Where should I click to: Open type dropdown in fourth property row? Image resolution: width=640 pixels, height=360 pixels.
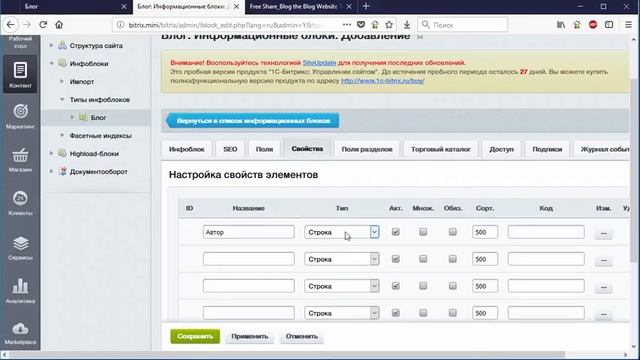coord(342,313)
